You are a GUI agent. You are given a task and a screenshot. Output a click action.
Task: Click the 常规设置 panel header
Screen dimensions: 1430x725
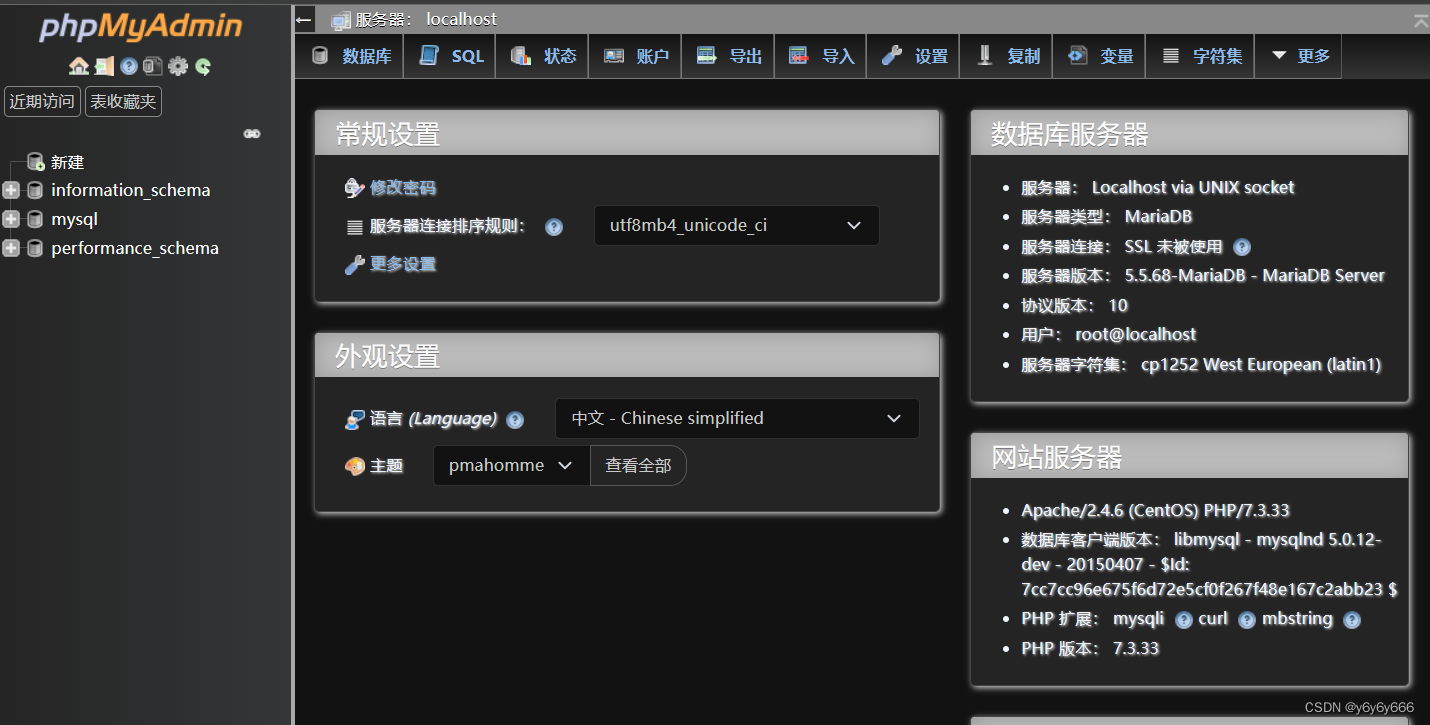point(627,133)
